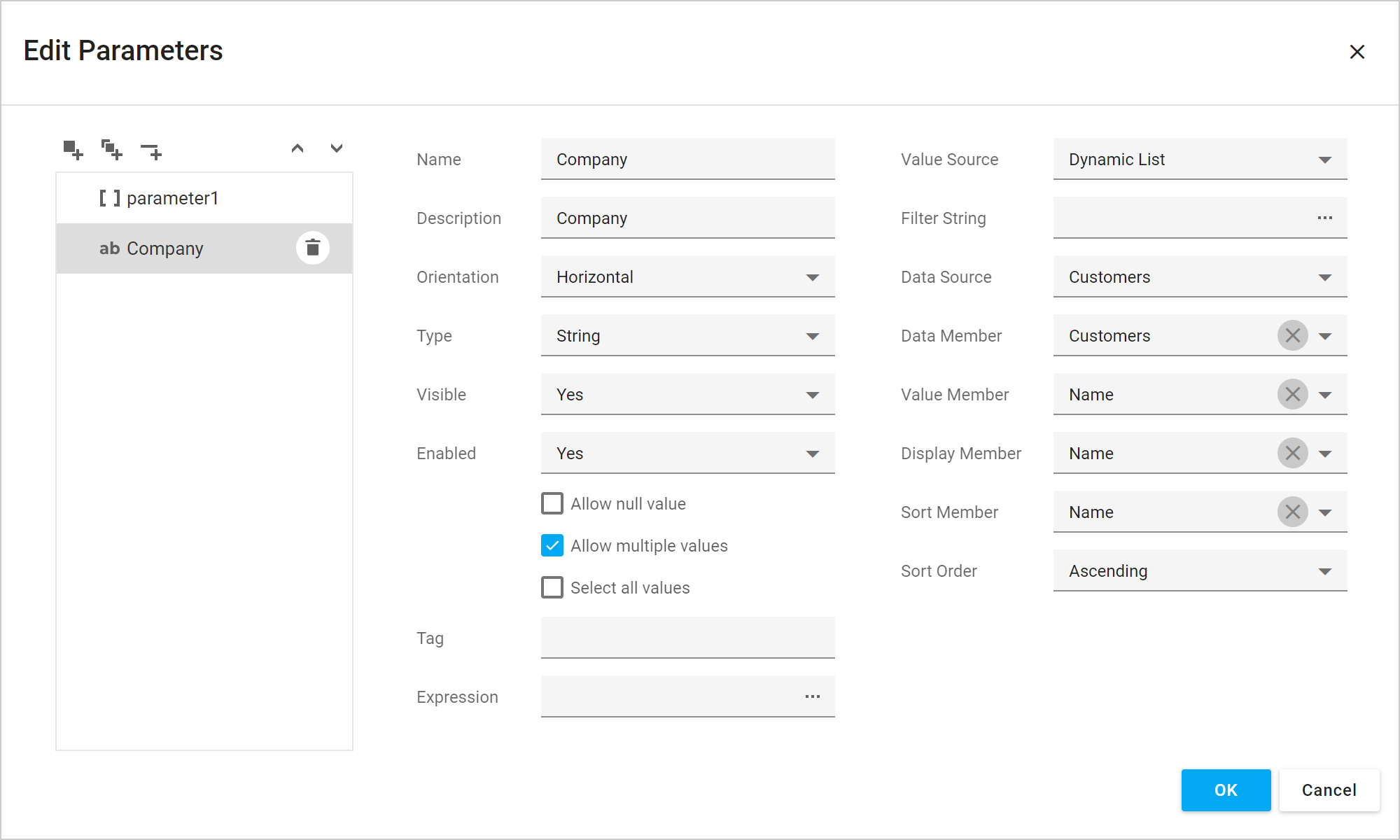Add a new parameter
The height and width of the screenshot is (840, 1400).
pos(73,150)
